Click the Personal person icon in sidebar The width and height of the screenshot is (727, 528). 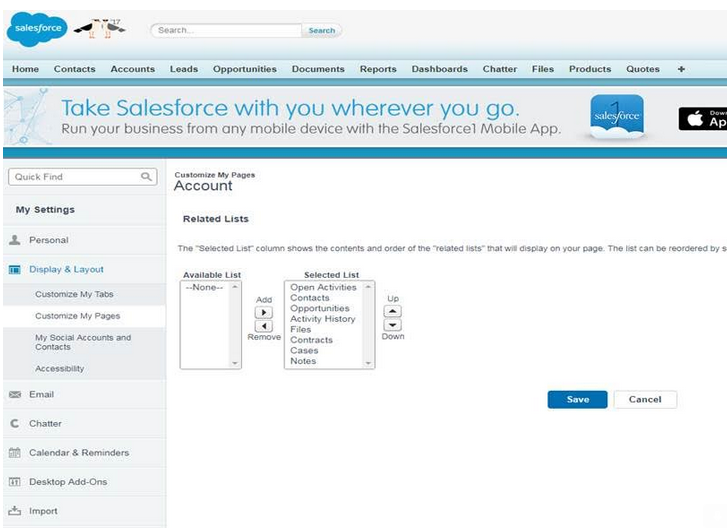[15, 240]
